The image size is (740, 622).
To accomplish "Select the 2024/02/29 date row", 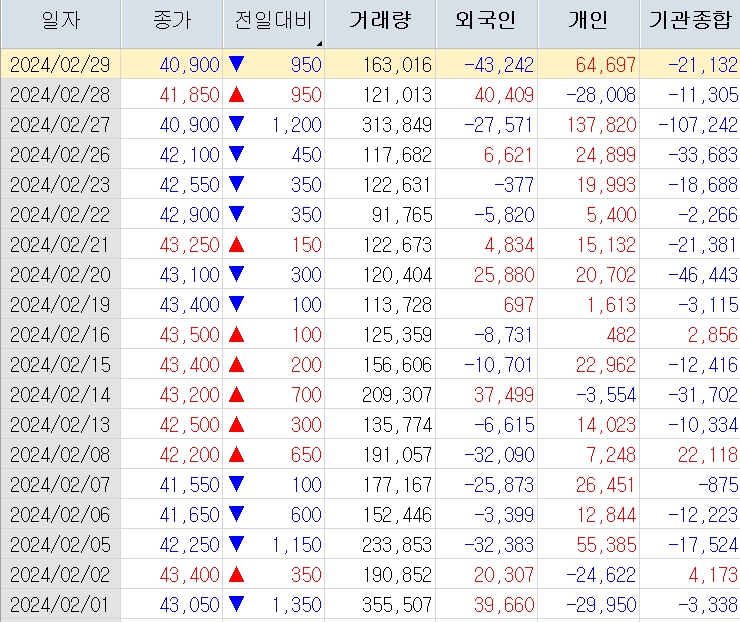I will pos(370,65).
